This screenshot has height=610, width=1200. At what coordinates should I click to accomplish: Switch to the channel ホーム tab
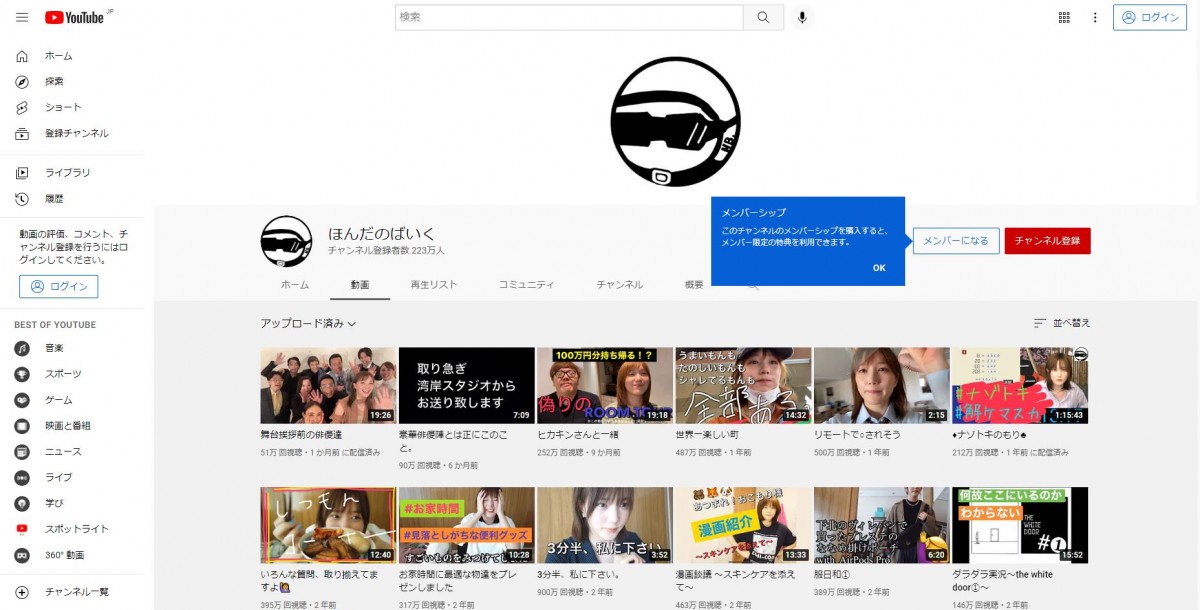click(x=295, y=285)
